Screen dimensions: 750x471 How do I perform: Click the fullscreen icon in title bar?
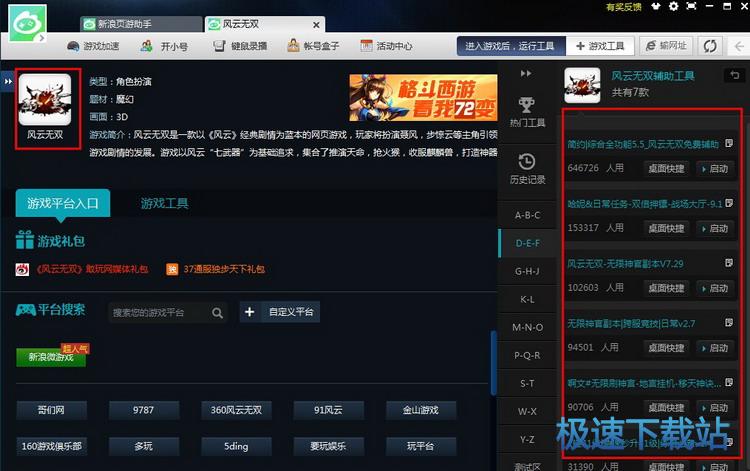[x=691, y=6]
